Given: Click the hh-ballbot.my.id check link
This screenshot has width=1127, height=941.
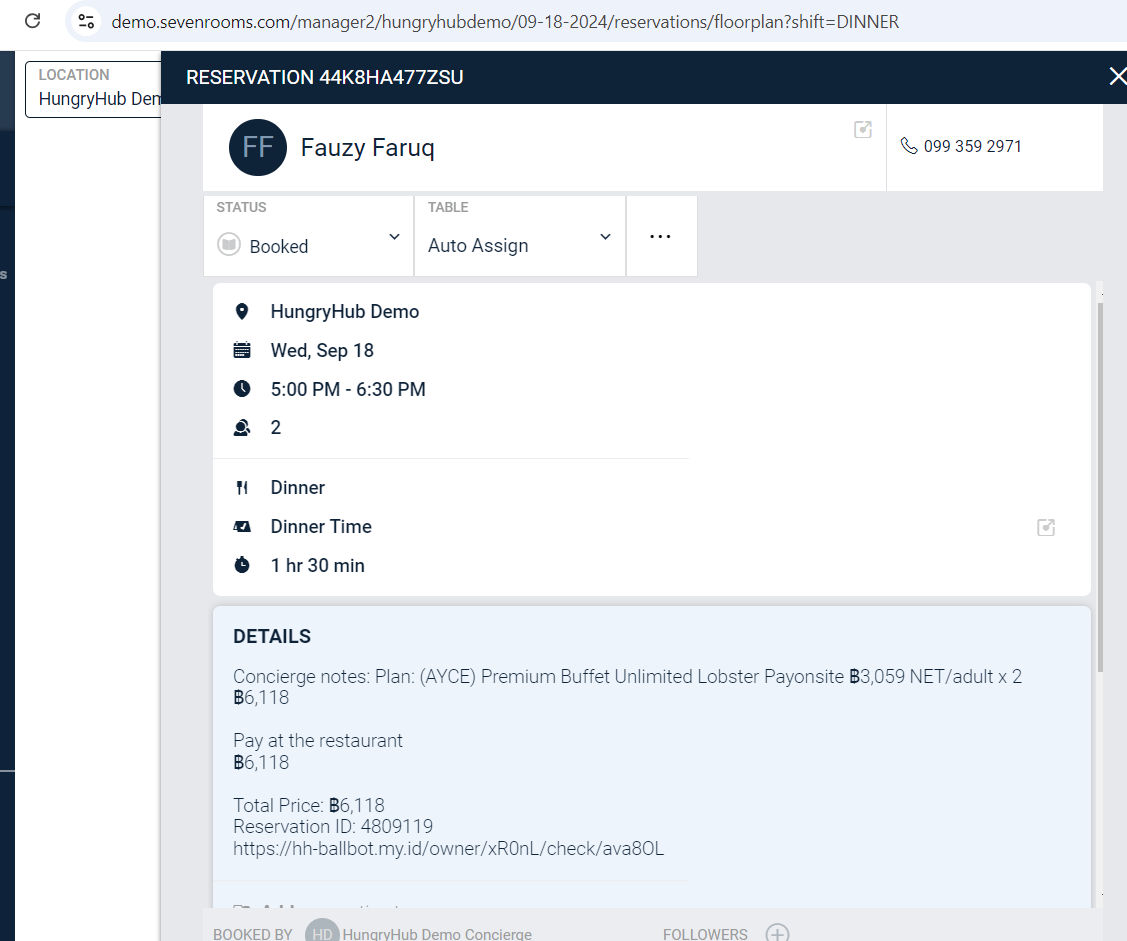Looking at the screenshot, I should [448, 849].
